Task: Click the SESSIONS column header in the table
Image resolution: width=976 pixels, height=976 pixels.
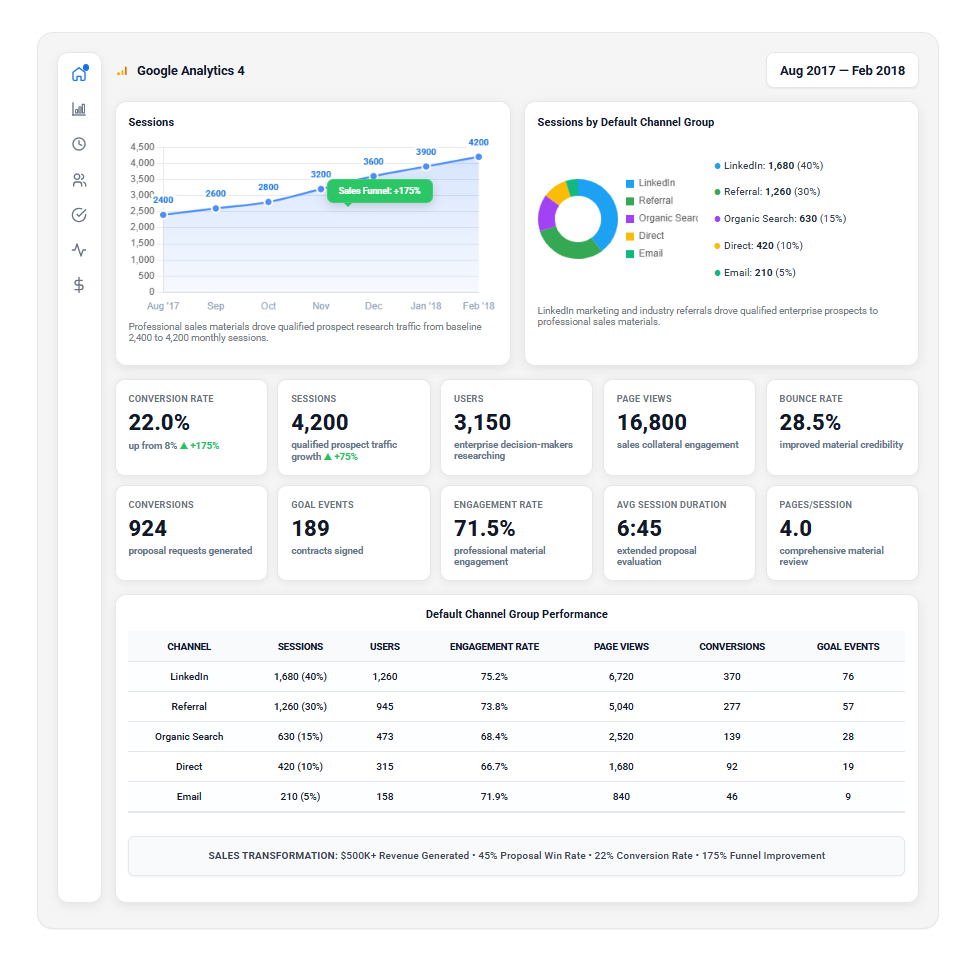Action: click(300, 647)
